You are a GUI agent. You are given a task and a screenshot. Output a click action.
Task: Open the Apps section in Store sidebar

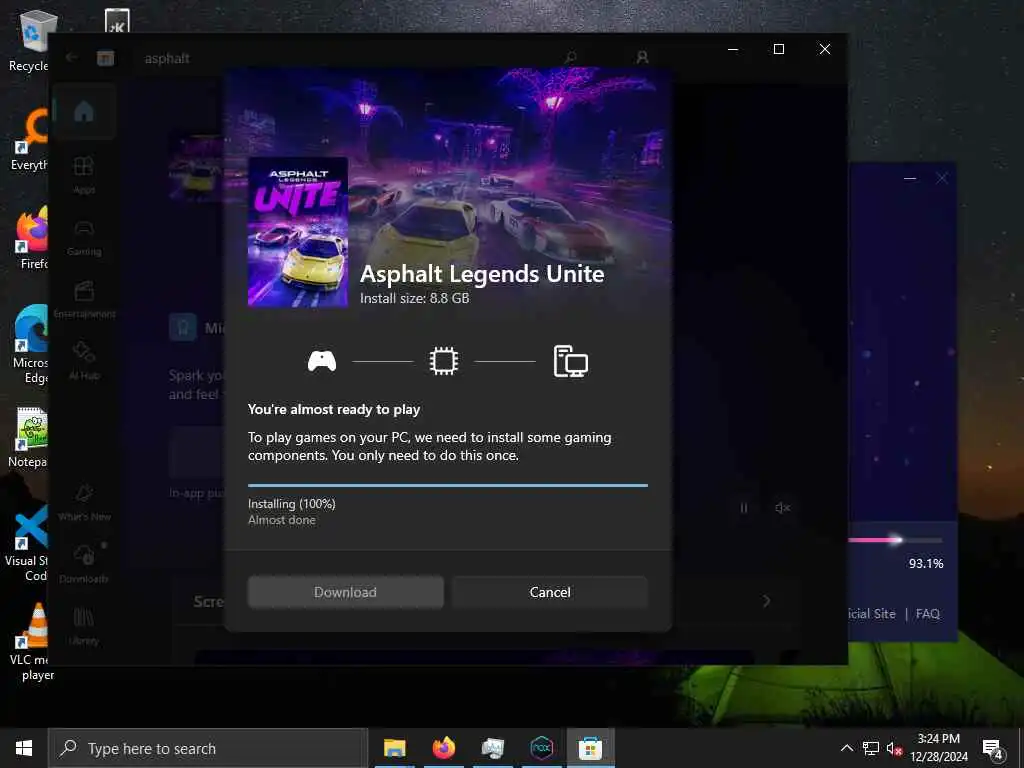tap(84, 174)
